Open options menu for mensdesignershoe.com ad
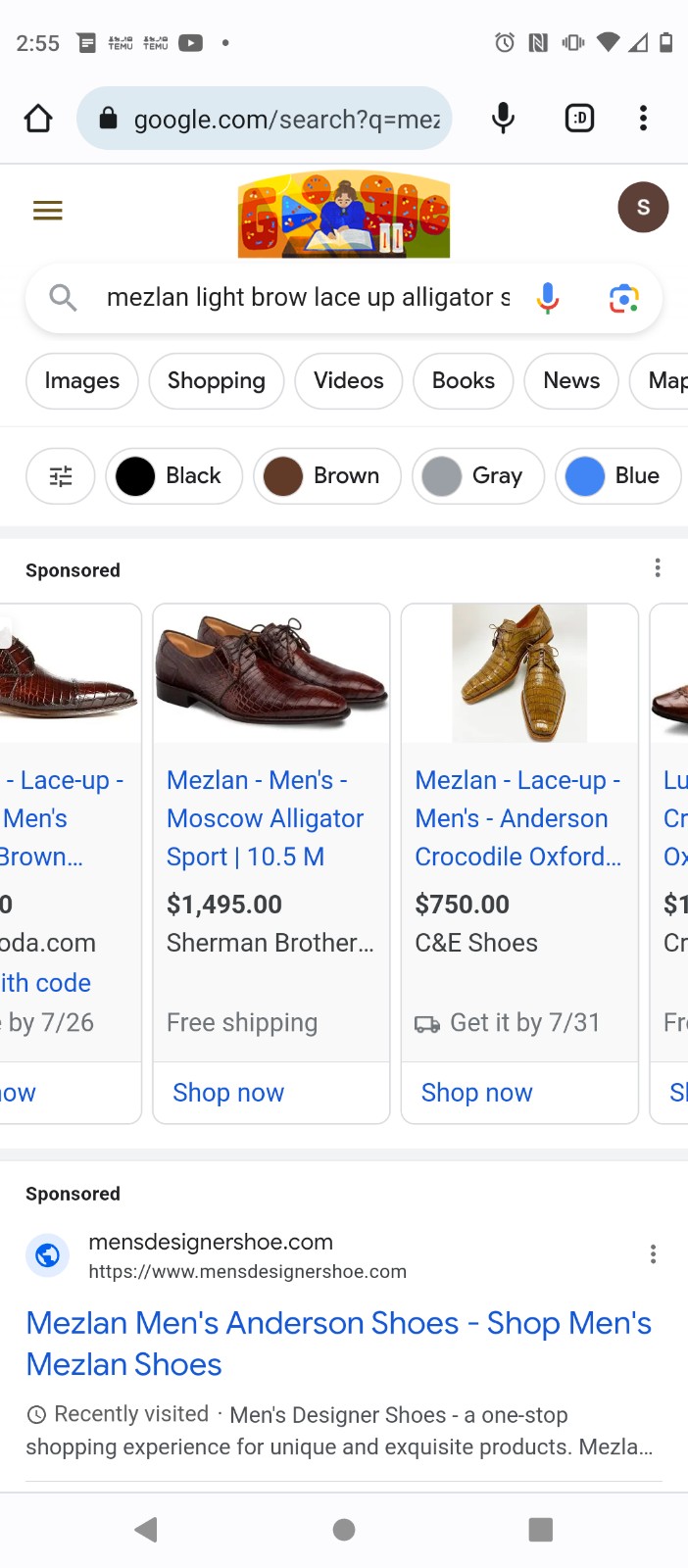 click(653, 1254)
